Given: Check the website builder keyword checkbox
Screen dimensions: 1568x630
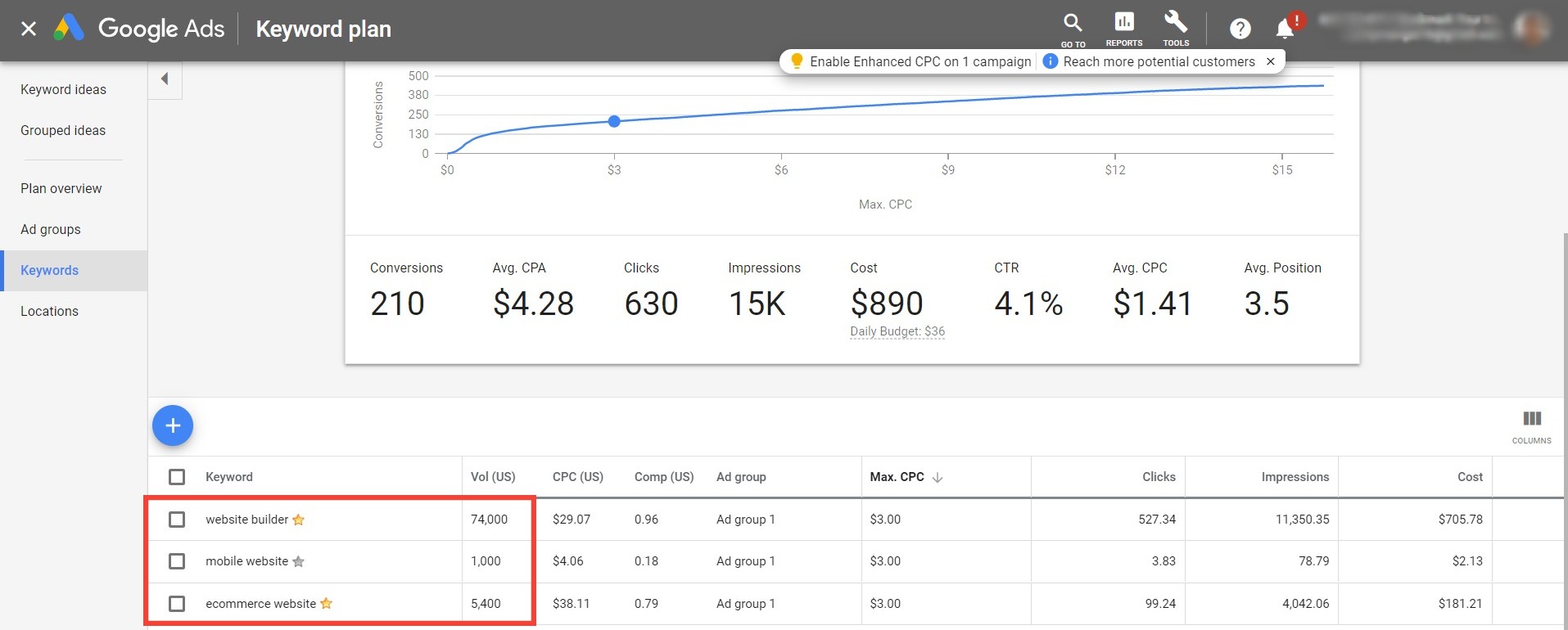Looking at the screenshot, I should 177,520.
